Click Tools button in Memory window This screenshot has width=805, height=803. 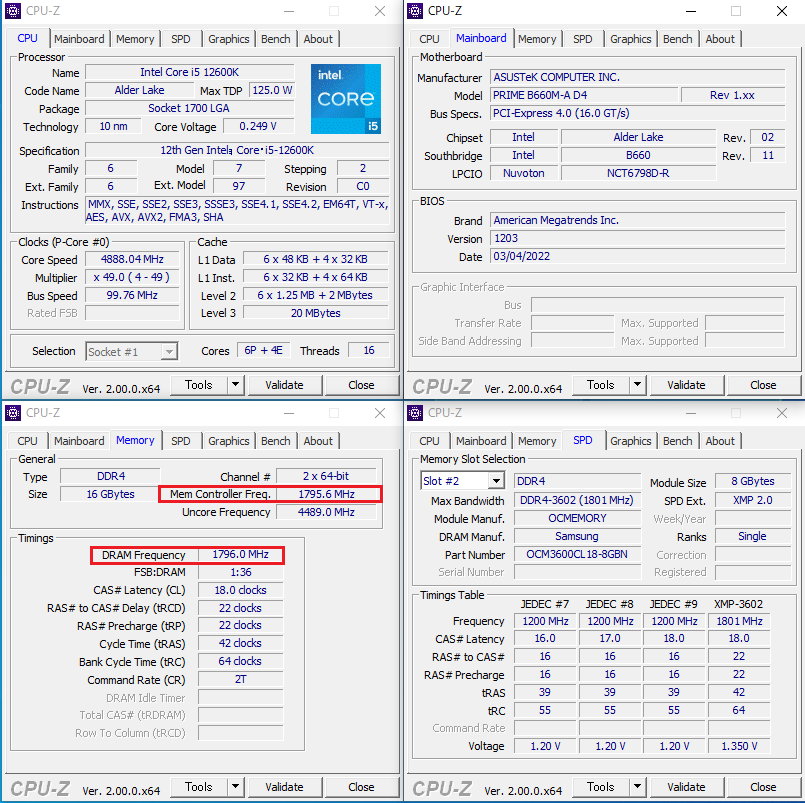[199, 787]
